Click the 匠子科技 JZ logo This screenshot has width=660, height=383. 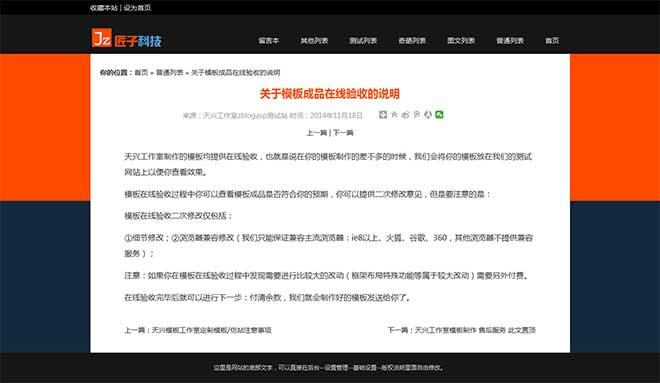[127, 38]
